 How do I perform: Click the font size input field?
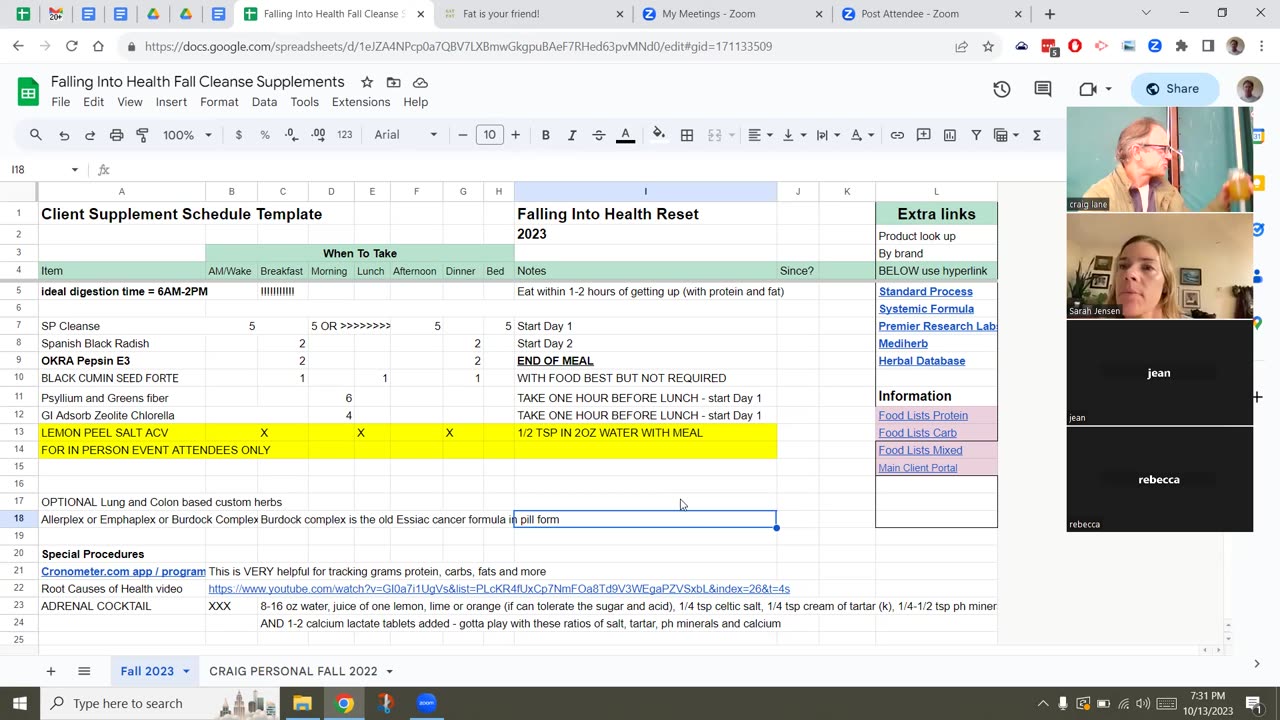coord(489,135)
